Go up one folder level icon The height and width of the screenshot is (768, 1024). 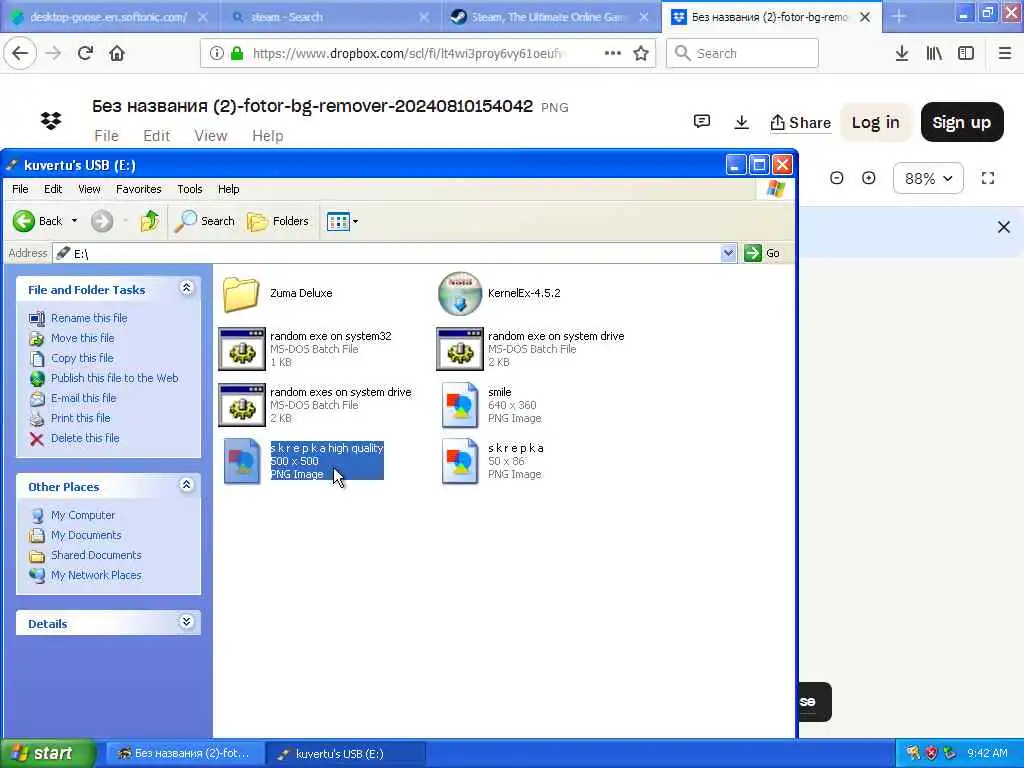click(150, 221)
